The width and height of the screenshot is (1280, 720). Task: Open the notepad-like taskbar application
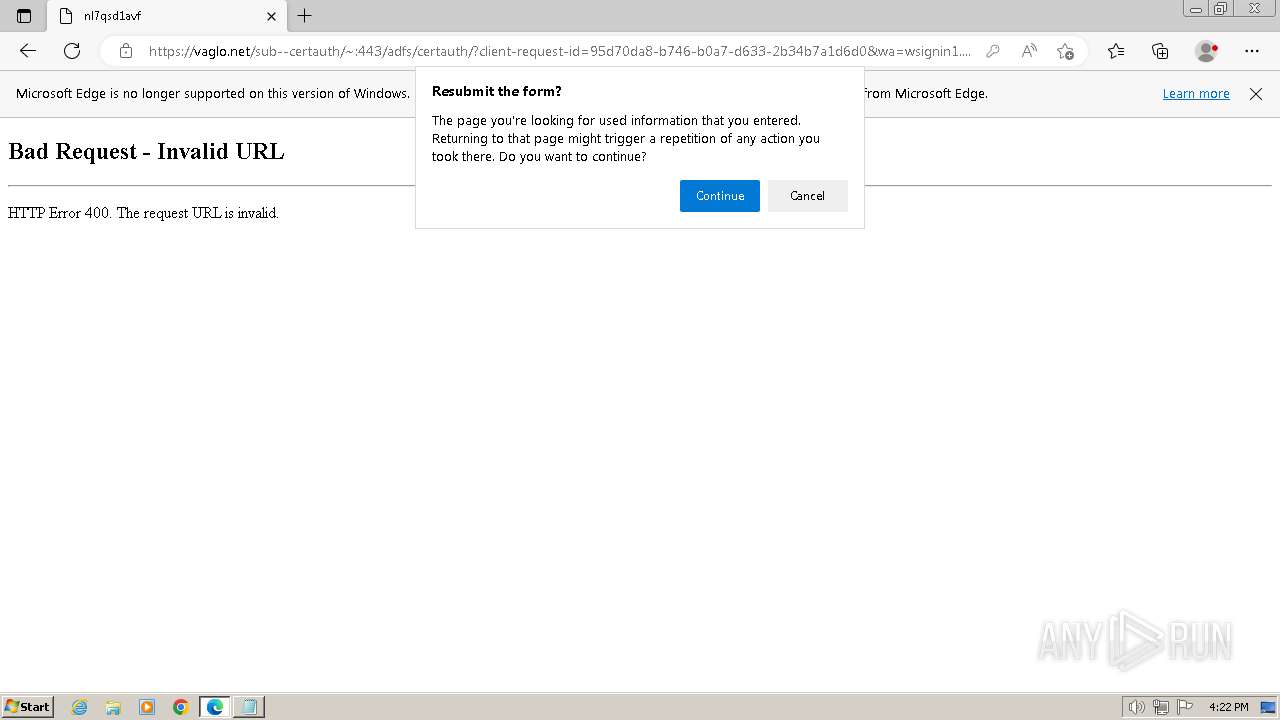tap(249, 707)
